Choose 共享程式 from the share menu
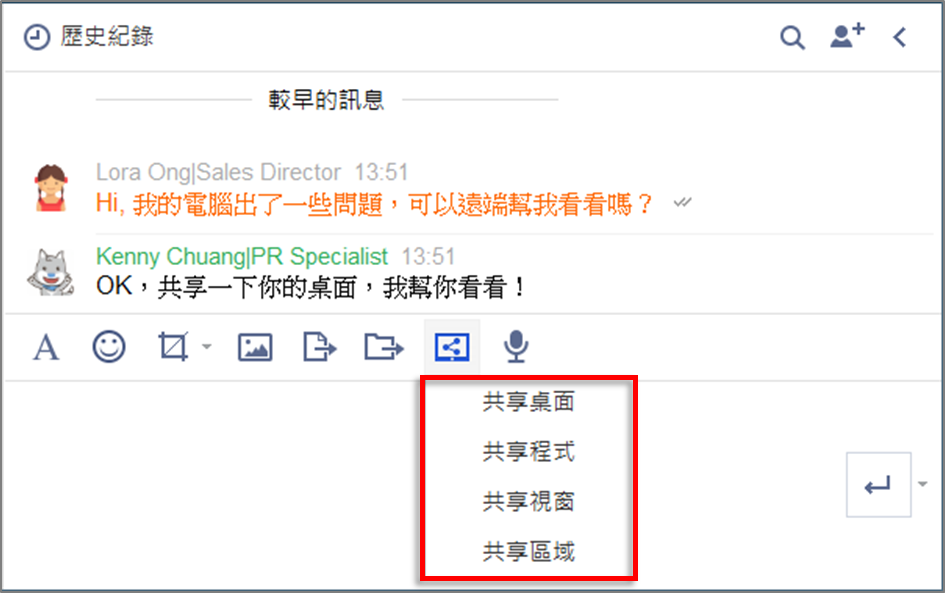 coord(529,451)
